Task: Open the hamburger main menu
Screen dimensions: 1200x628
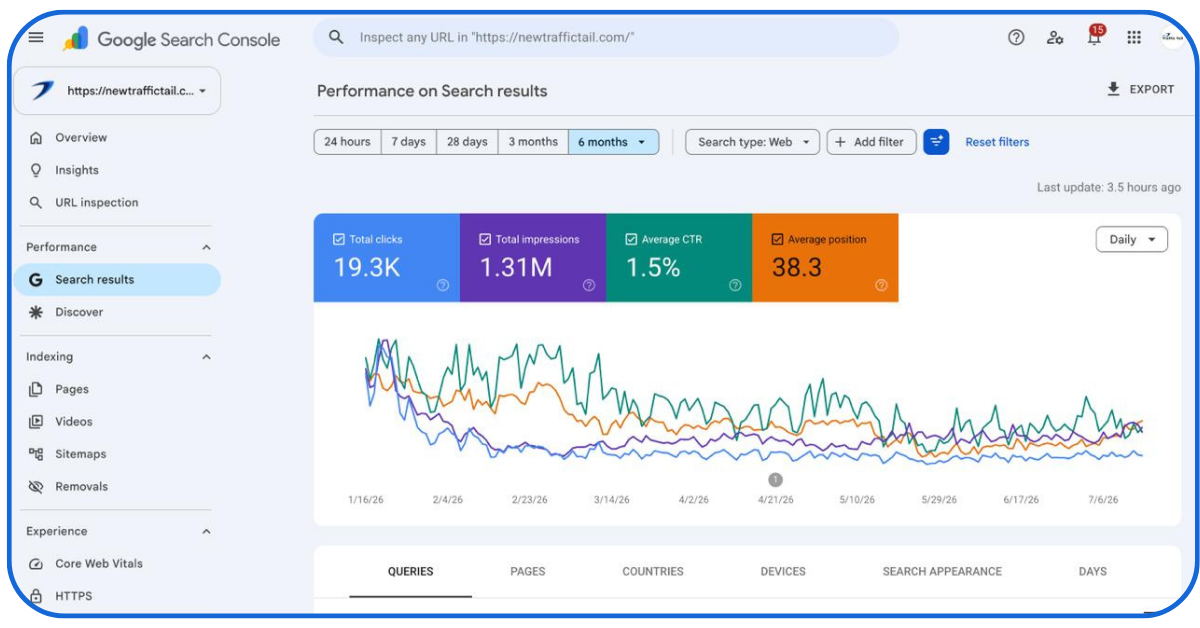Action: pos(36,37)
